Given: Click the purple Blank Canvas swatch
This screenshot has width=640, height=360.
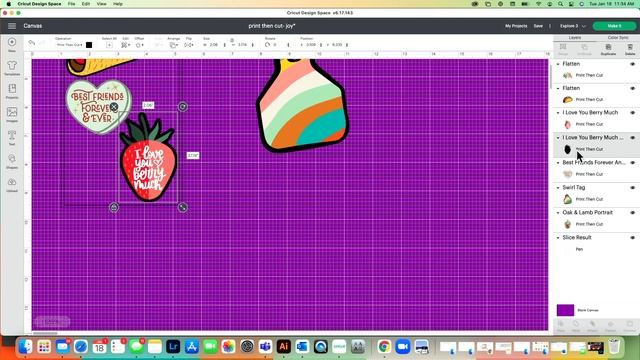Looking at the screenshot, I should (565, 310).
